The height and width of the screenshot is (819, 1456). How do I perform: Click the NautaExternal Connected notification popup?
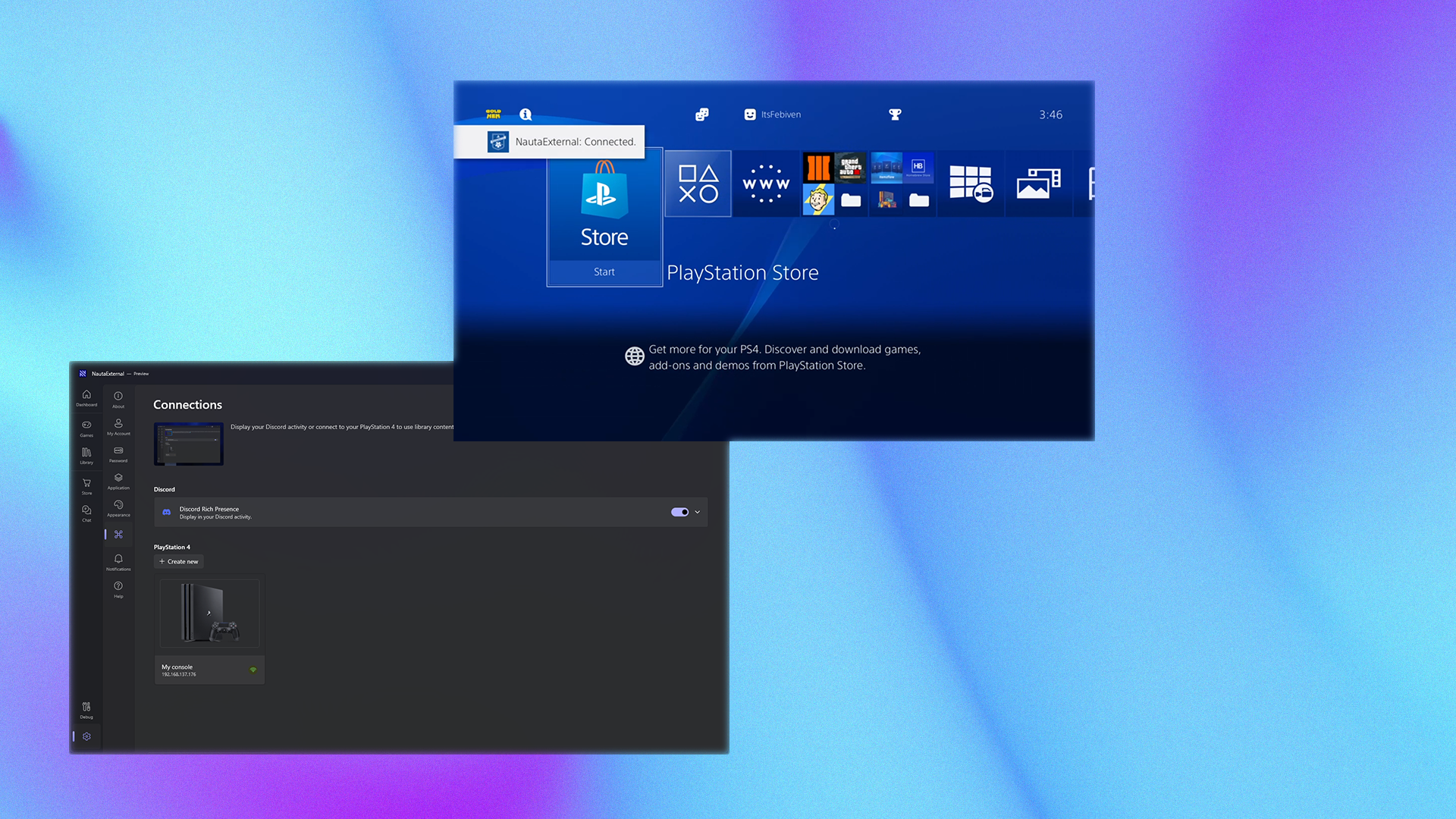549,142
